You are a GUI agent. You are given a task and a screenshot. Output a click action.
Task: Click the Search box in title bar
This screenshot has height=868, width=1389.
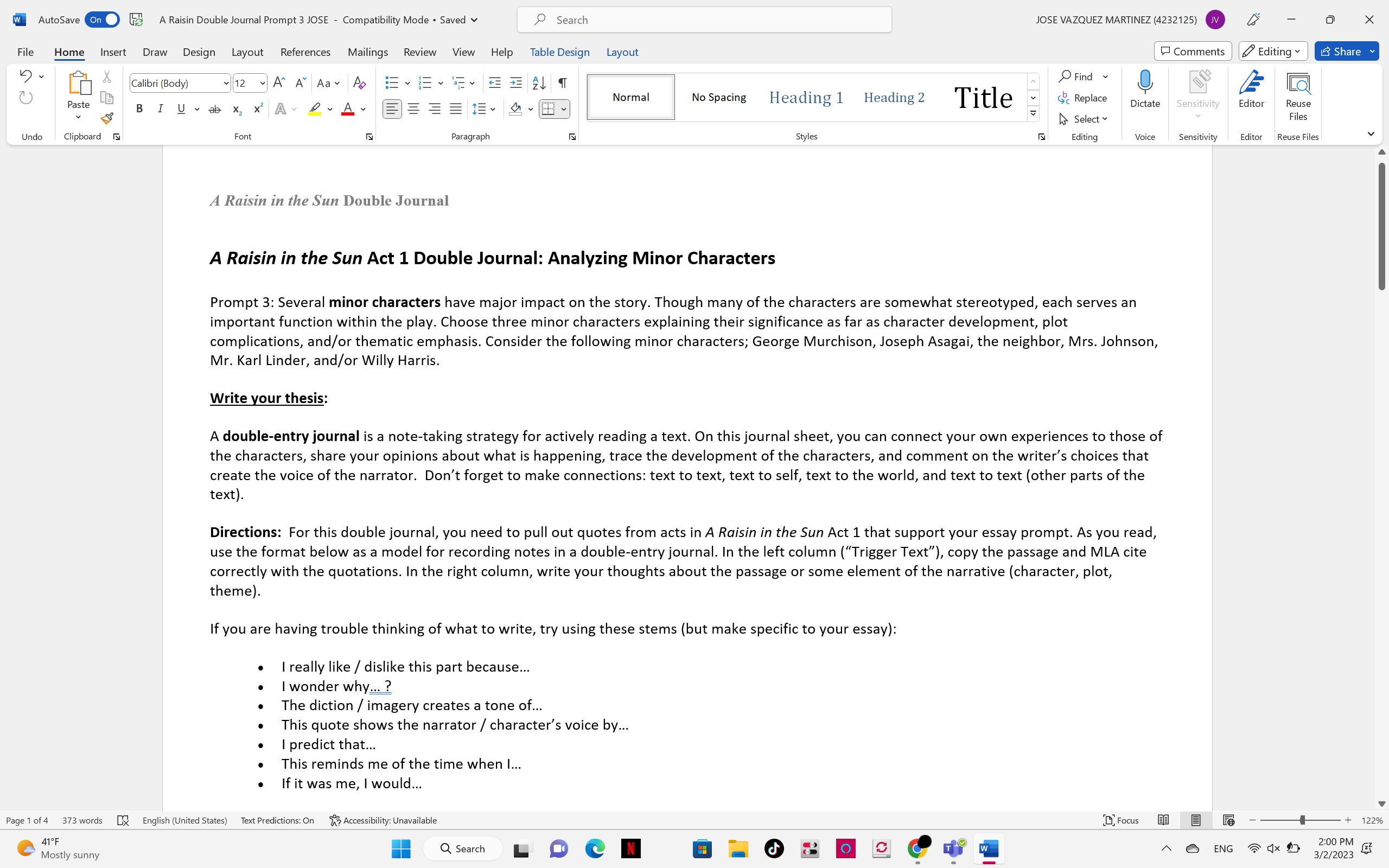(x=704, y=20)
